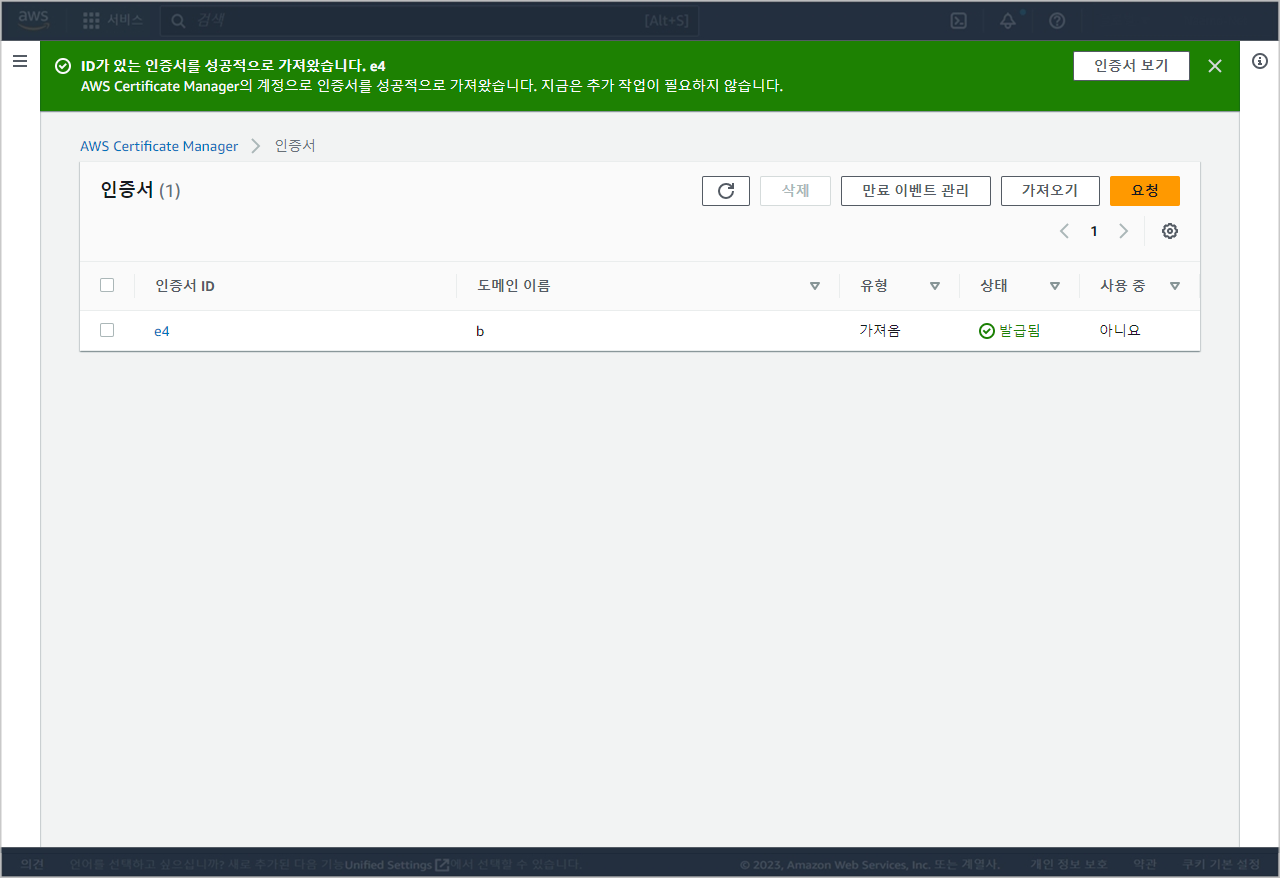The image size is (1280, 878).
Task: Sort by 사용 중 column arrow
Action: click(x=1175, y=286)
